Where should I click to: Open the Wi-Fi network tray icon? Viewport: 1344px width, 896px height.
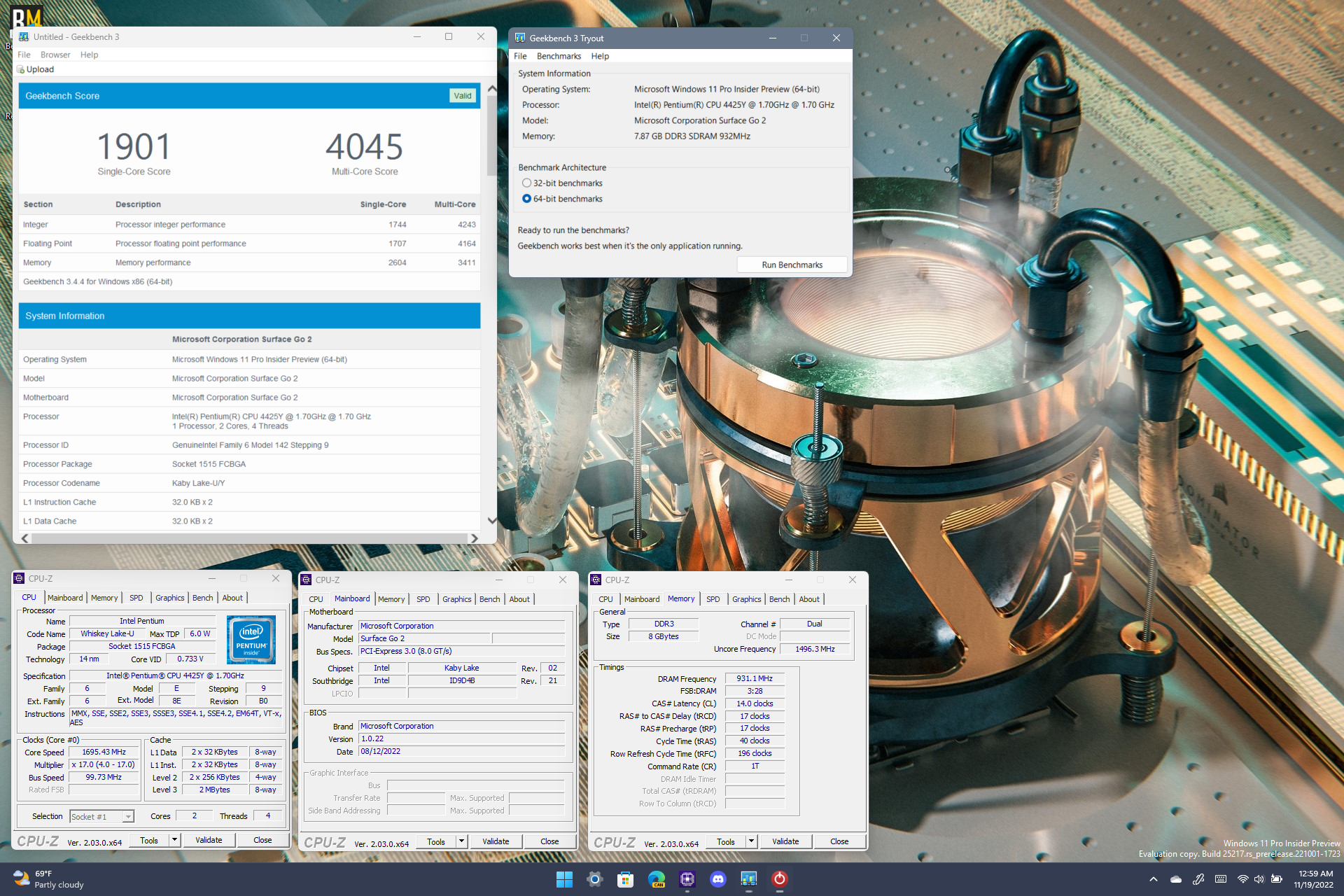click(1243, 879)
